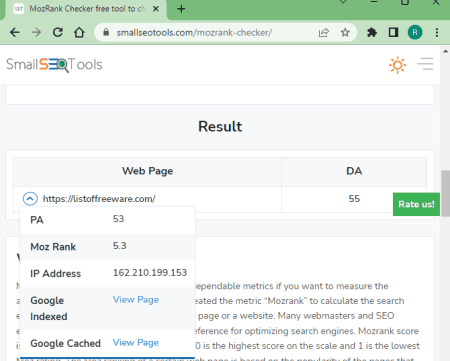Click the Google Cached label
The image size is (450, 361).
coord(65,343)
